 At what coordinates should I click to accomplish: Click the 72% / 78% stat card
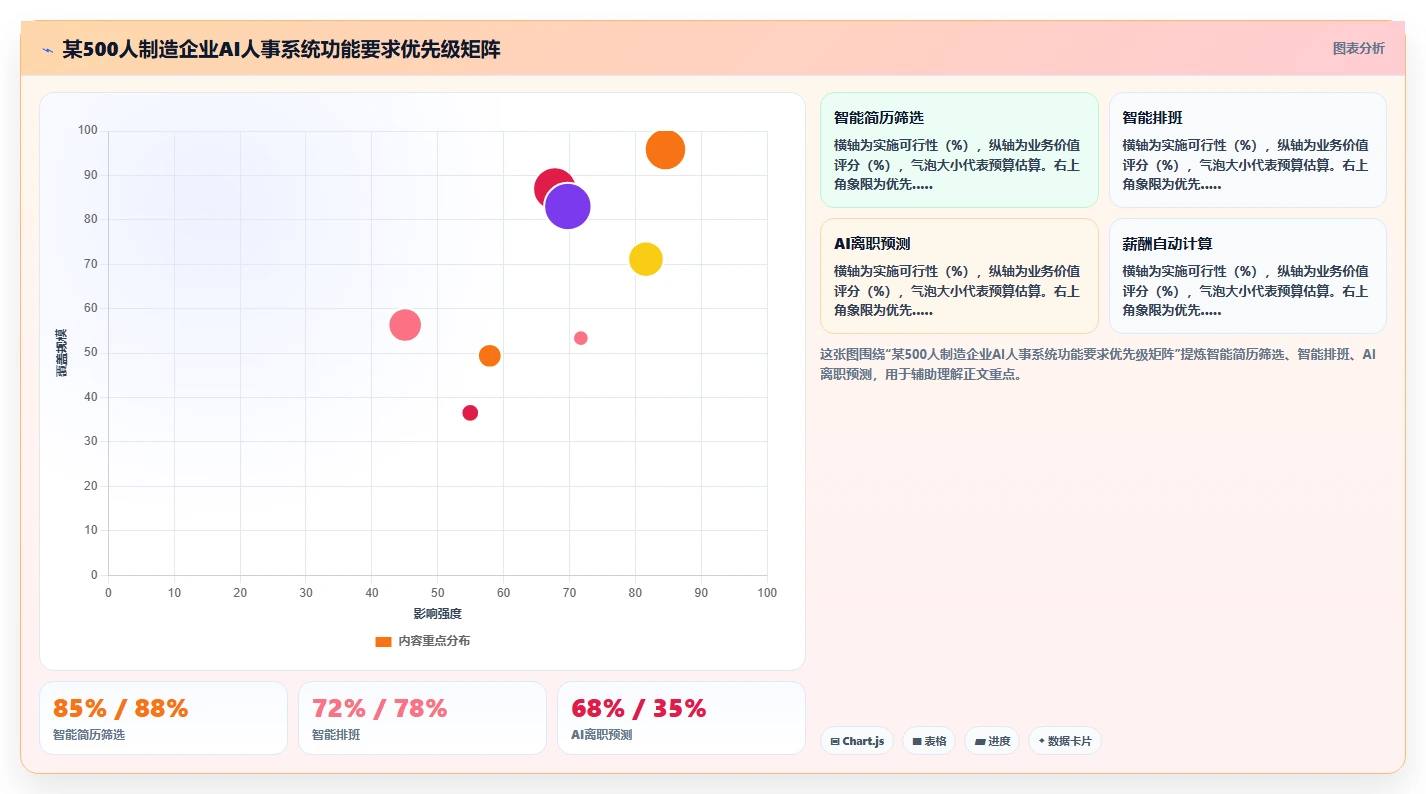tap(422, 718)
